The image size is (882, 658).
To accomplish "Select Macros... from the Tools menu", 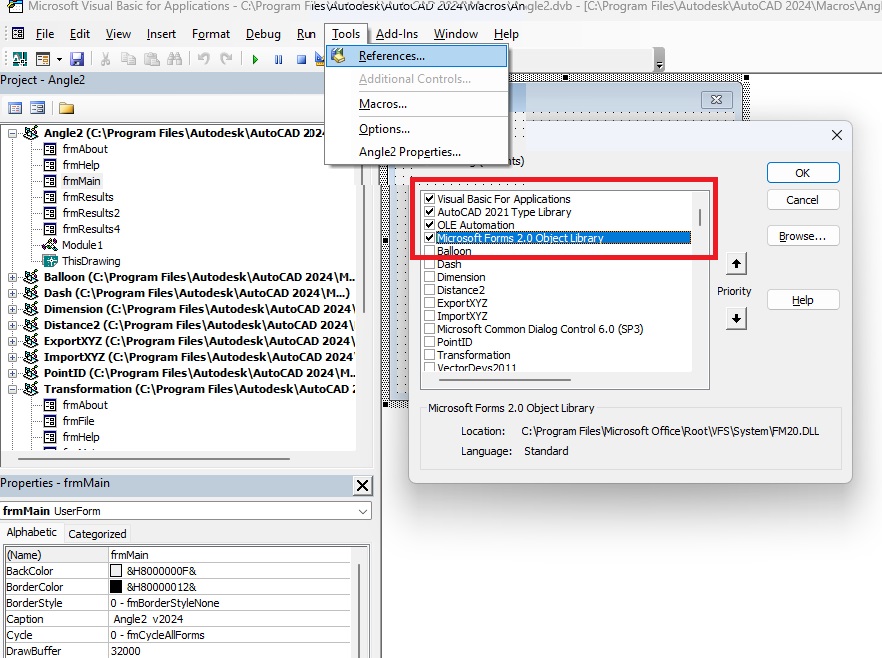I will coord(383,104).
